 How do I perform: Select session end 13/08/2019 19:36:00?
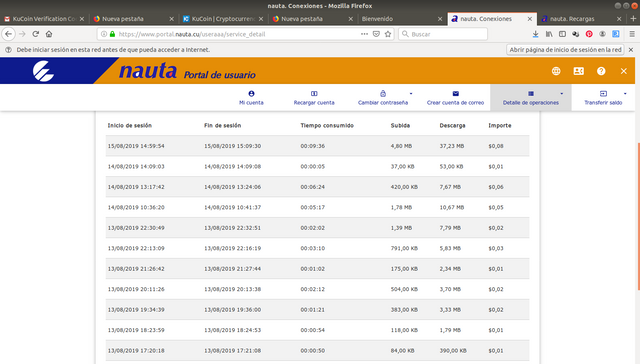(x=232, y=309)
